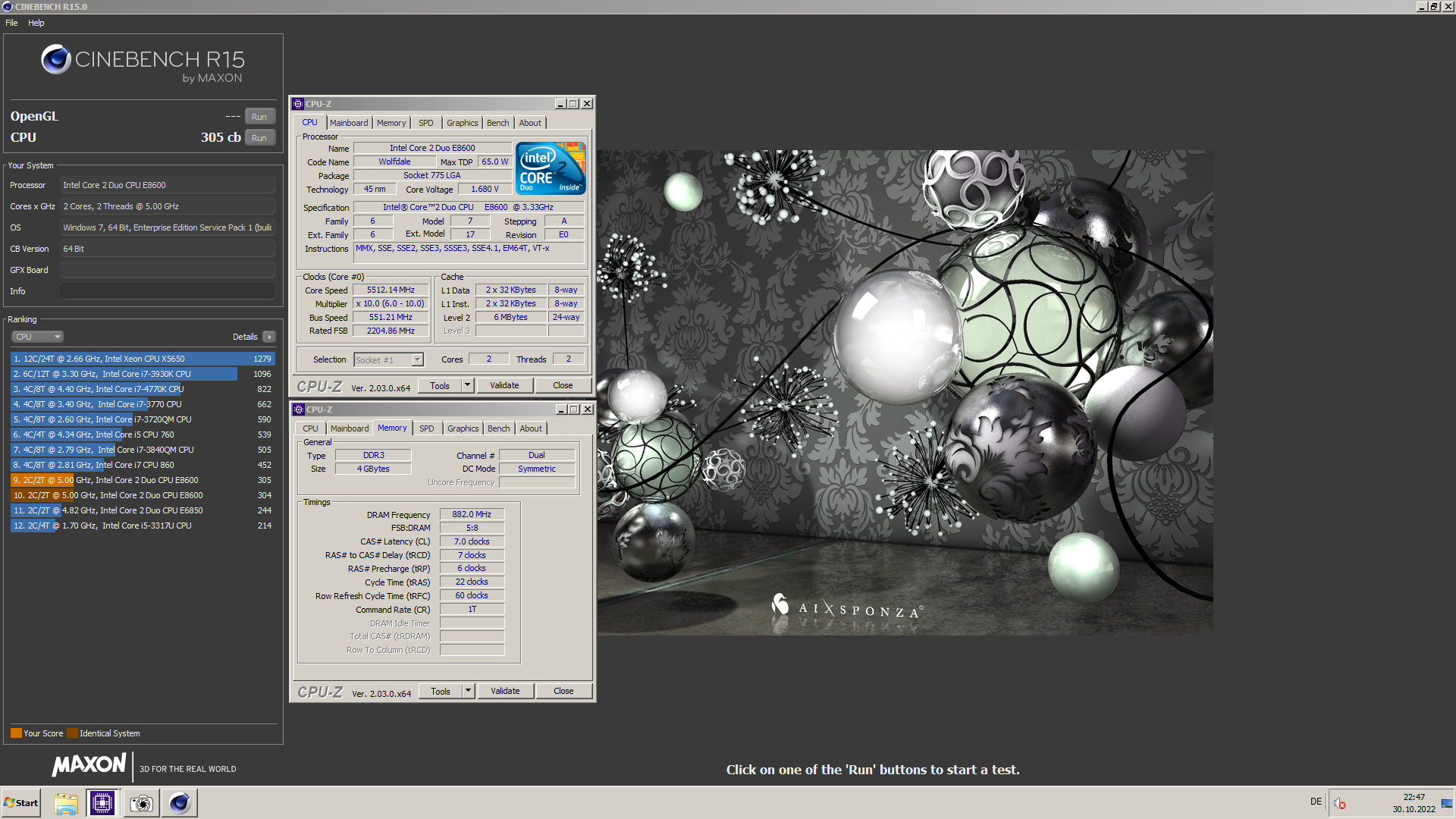Click Close button in lower CPU-Z window

(x=563, y=692)
